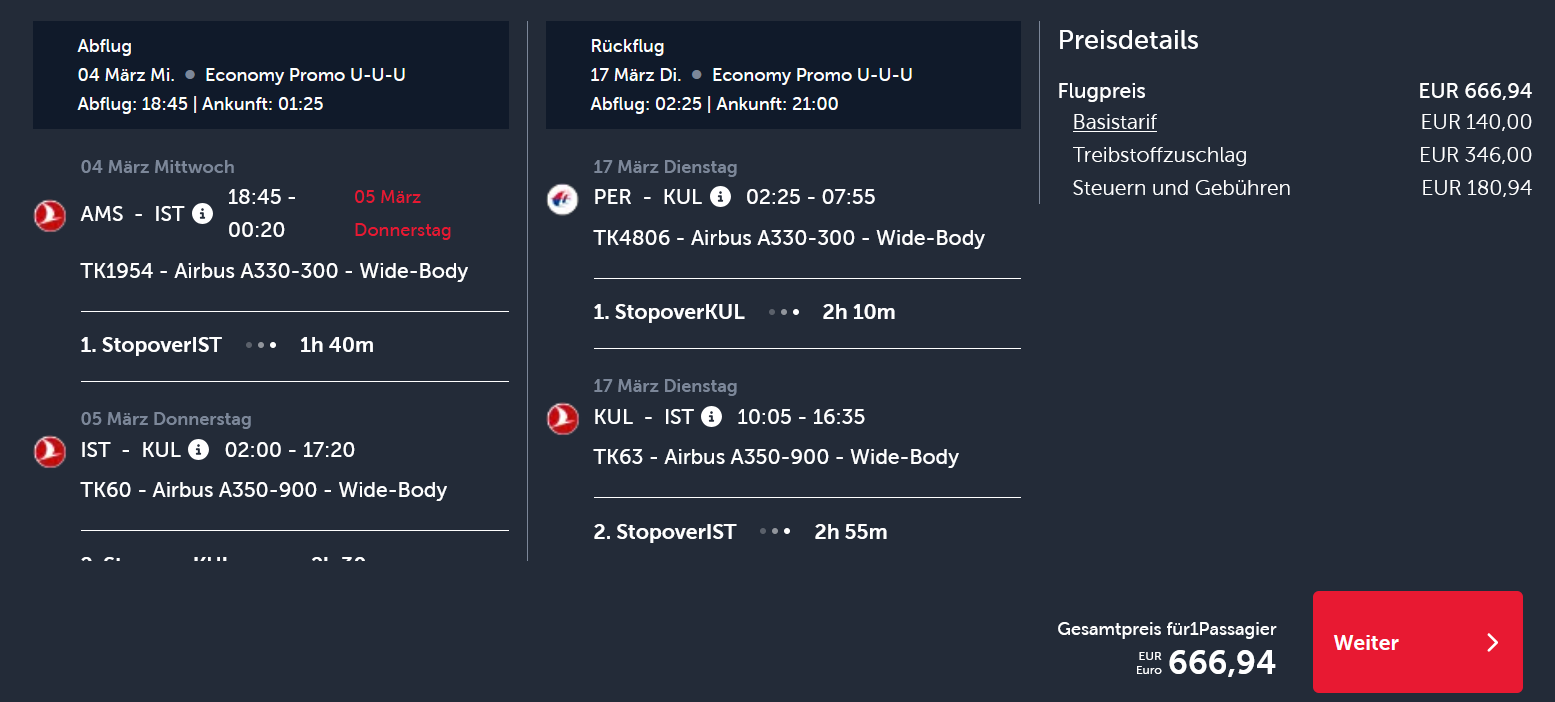Click the Malaysia Airlines logo by PER - KUL
This screenshot has width=1555, height=702.
point(563,199)
